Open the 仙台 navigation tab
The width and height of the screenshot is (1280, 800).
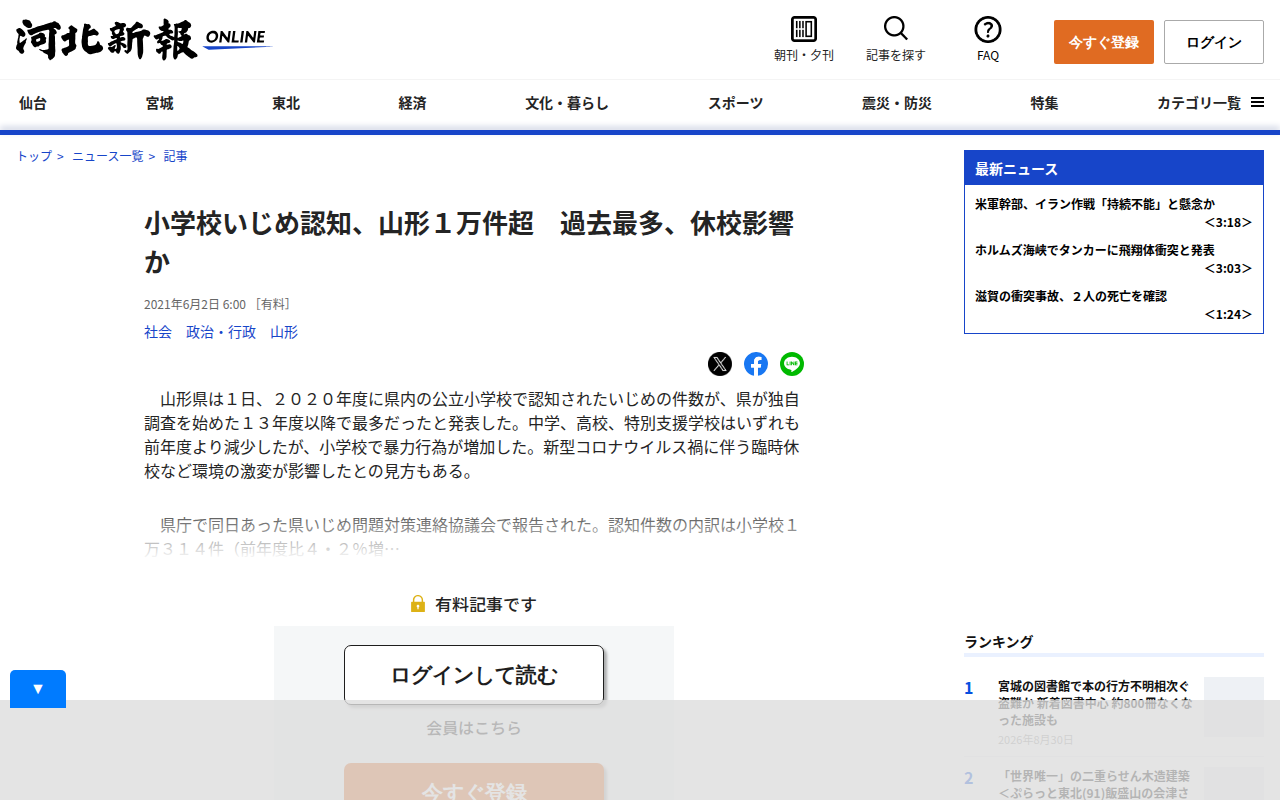(x=33, y=103)
